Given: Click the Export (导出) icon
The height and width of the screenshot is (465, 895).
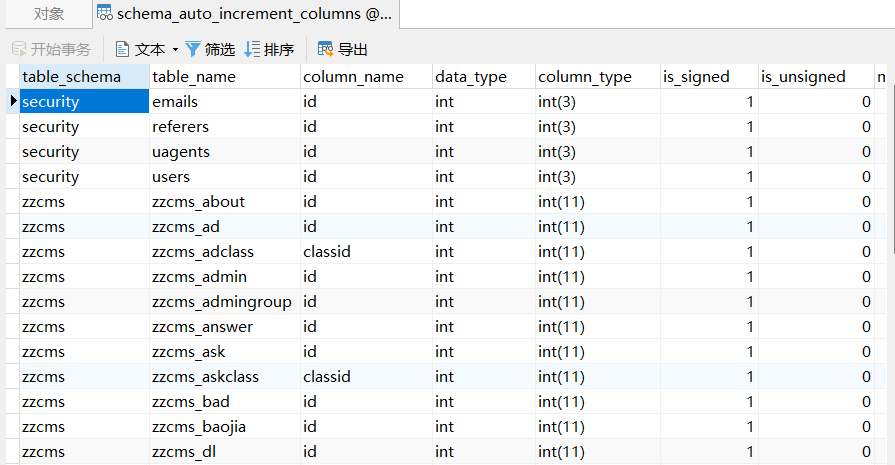Looking at the screenshot, I should coord(325,49).
